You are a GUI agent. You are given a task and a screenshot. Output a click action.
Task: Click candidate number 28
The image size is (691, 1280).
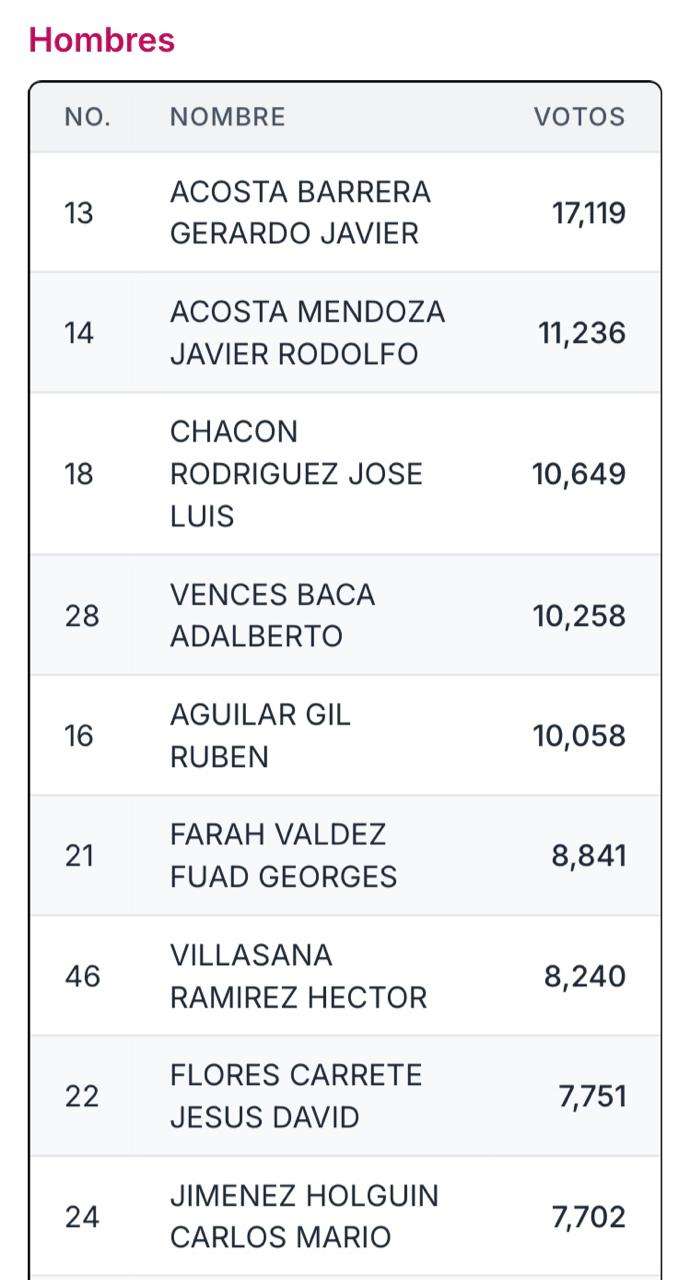(82, 615)
